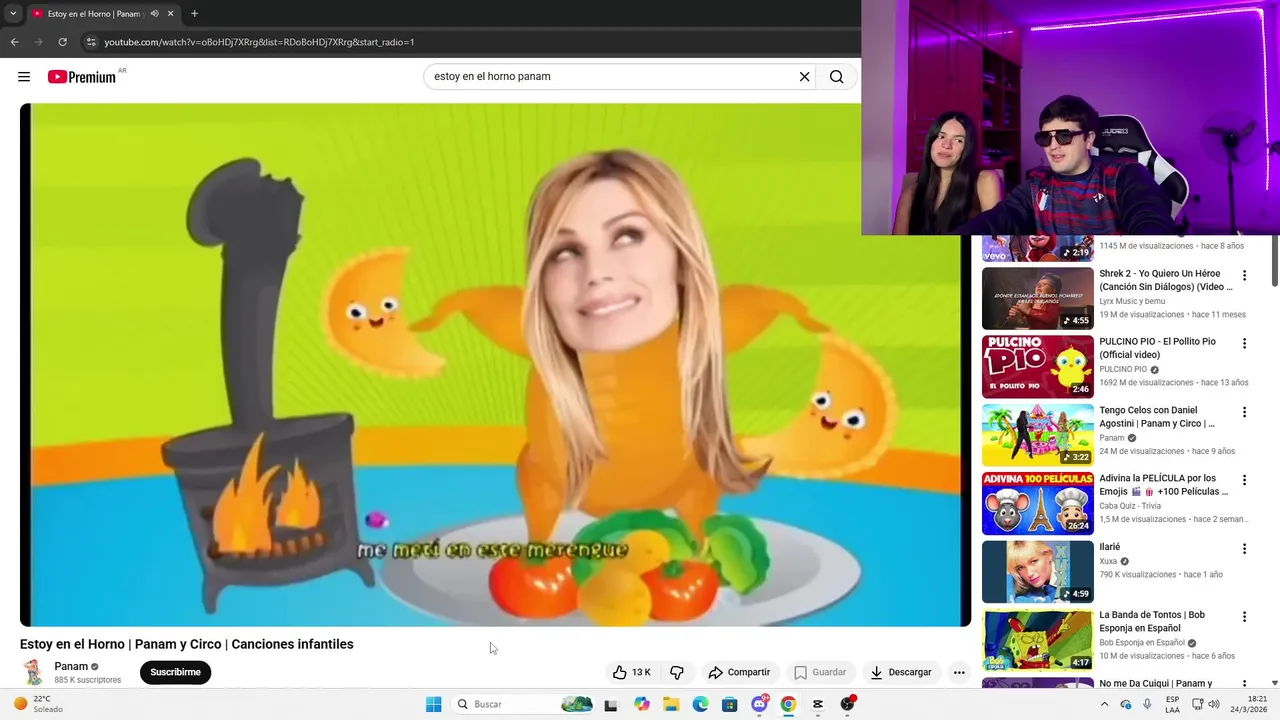
Task: Run the search with the magnifier button
Action: pyautogui.click(x=836, y=77)
